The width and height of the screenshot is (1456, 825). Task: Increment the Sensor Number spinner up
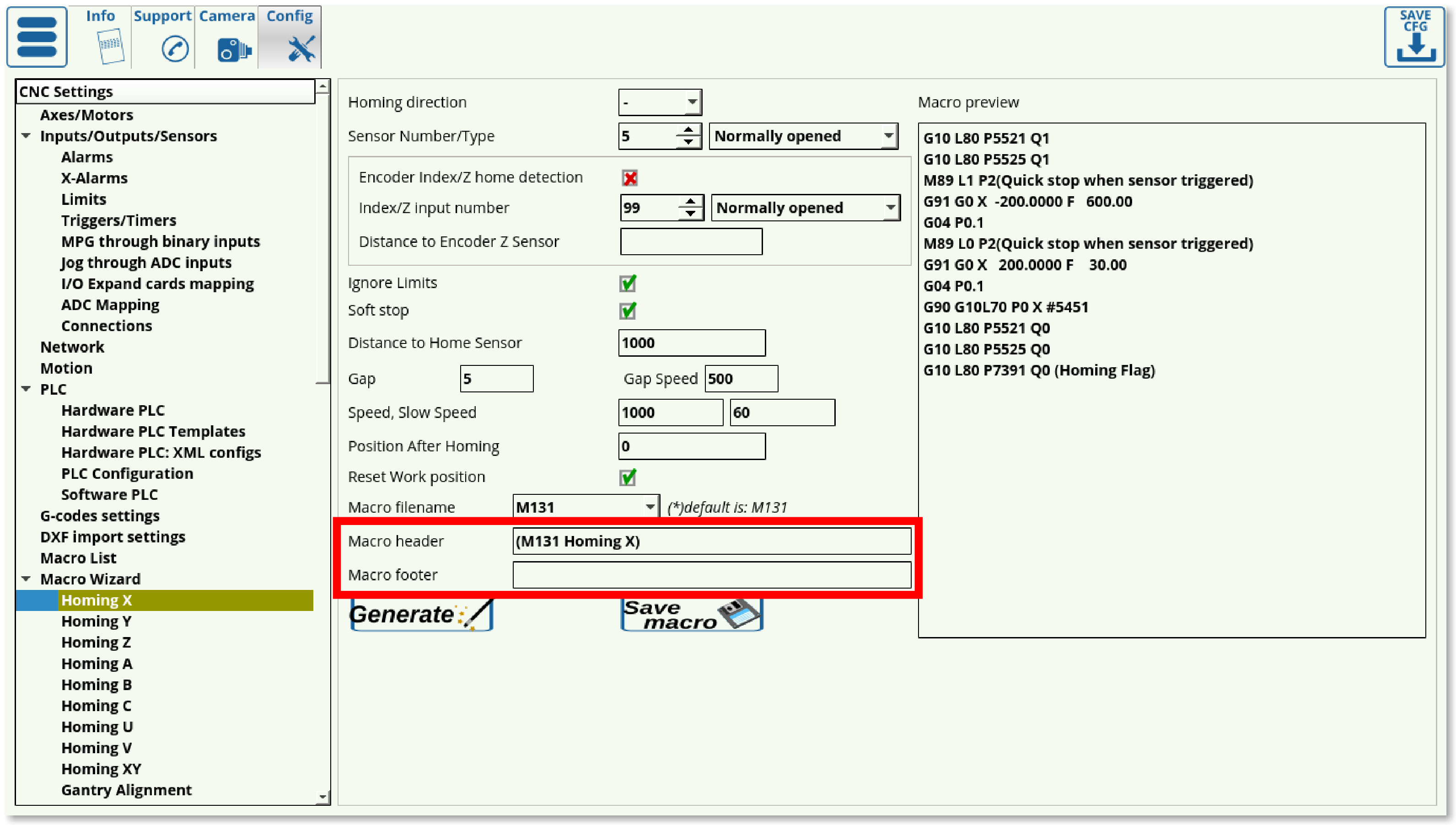[x=688, y=131]
